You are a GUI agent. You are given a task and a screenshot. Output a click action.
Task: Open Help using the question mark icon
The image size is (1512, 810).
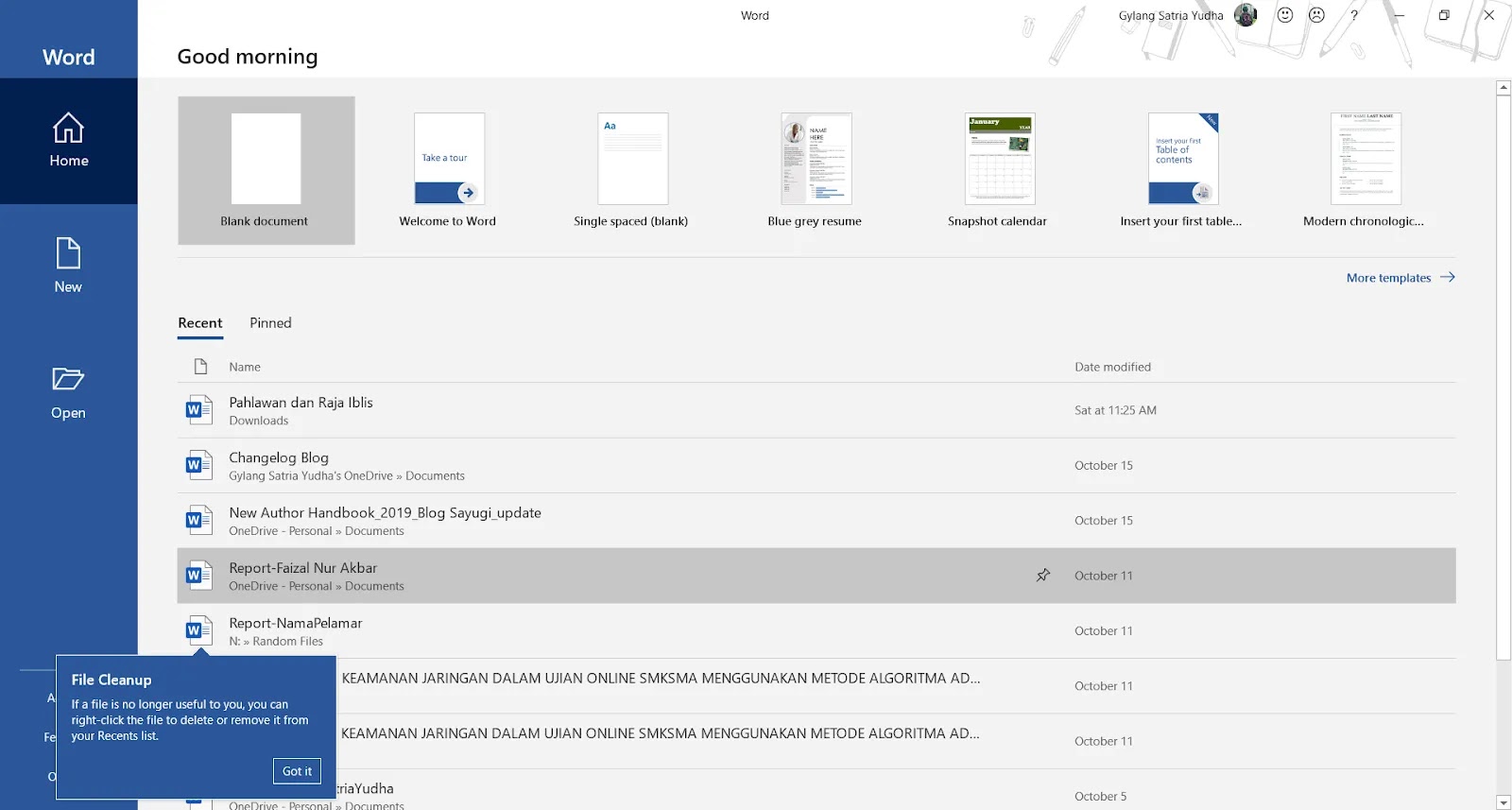(1353, 15)
